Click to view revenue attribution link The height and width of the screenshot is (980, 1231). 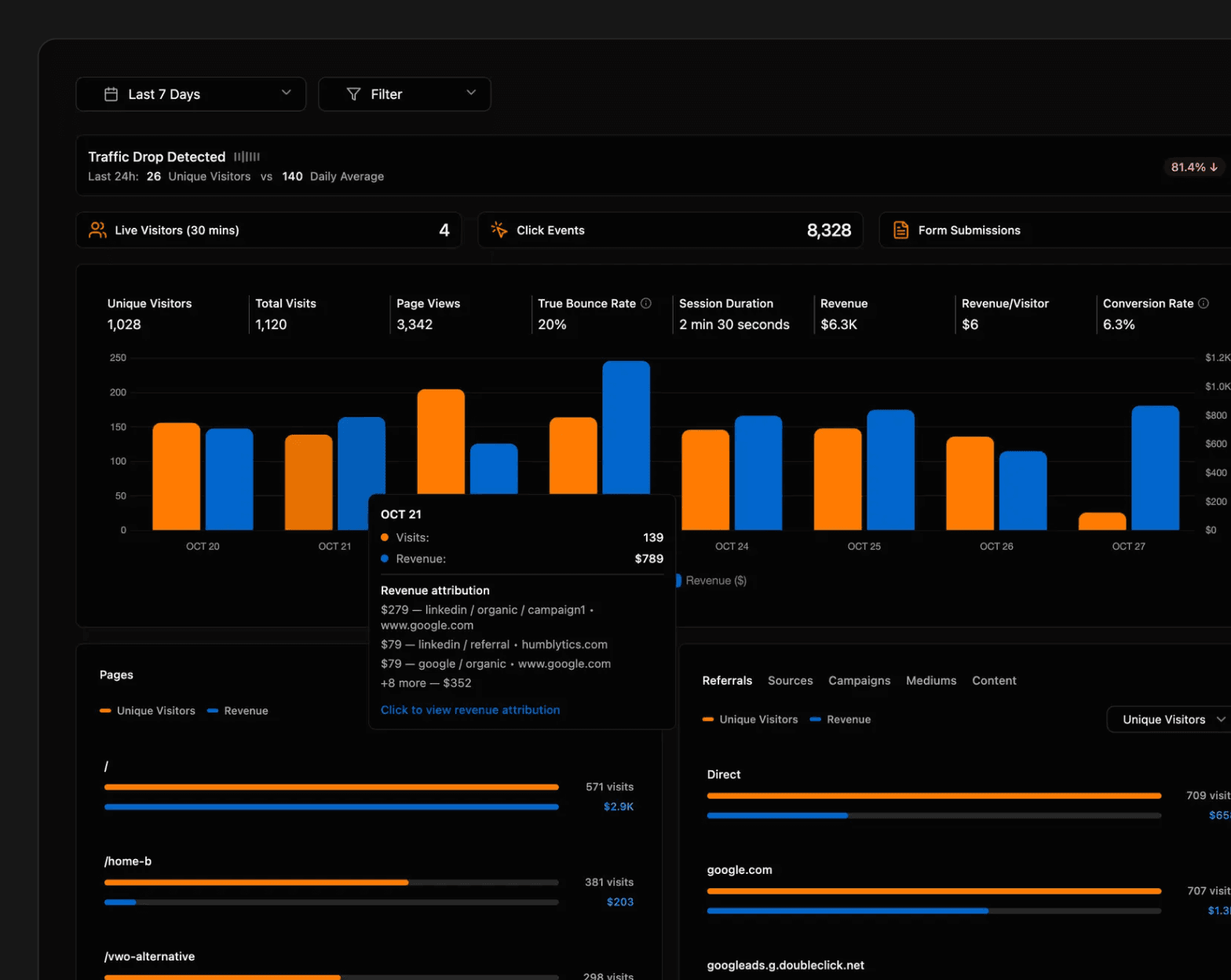coord(470,710)
